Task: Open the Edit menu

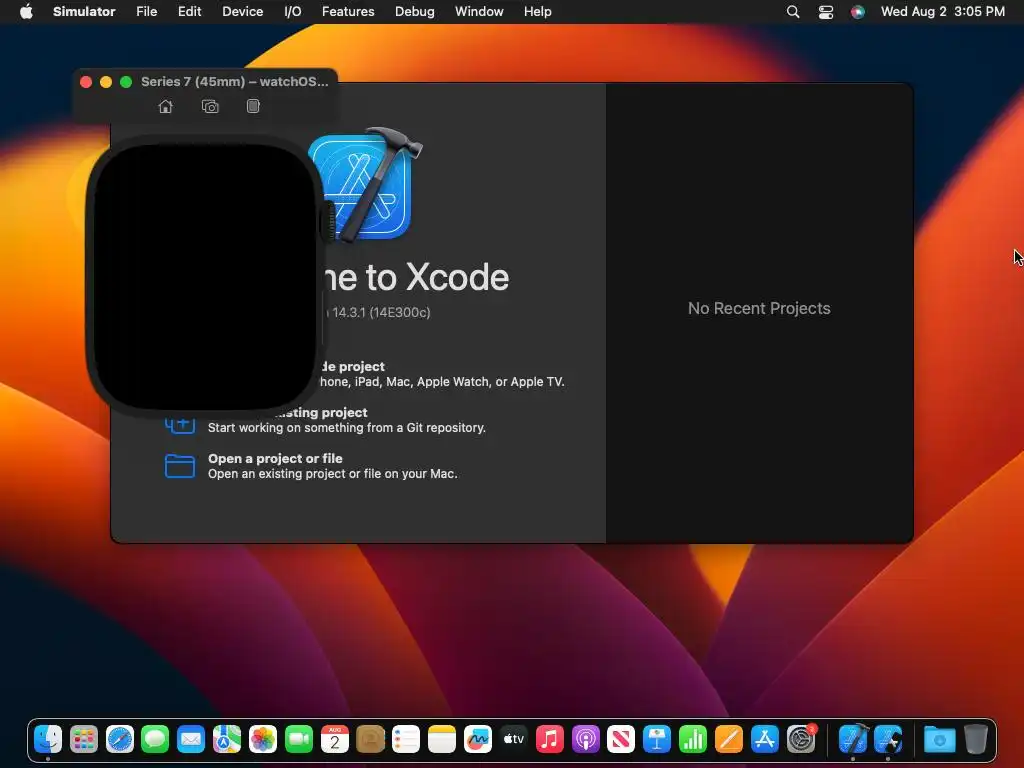Action: [x=189, y=11]
